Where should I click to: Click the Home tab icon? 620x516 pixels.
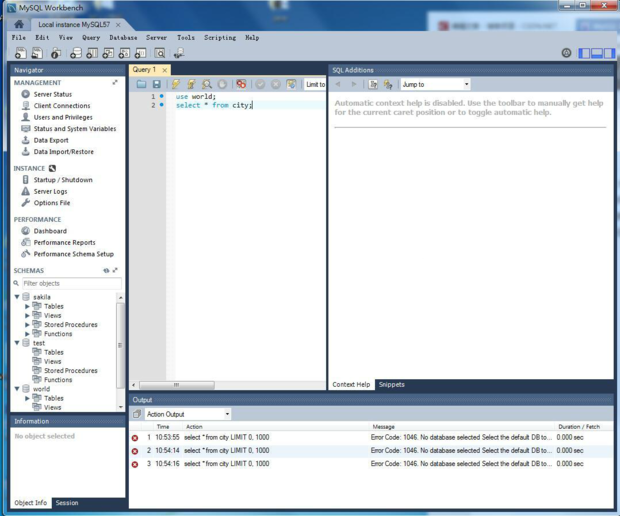[x=18, y=24]
